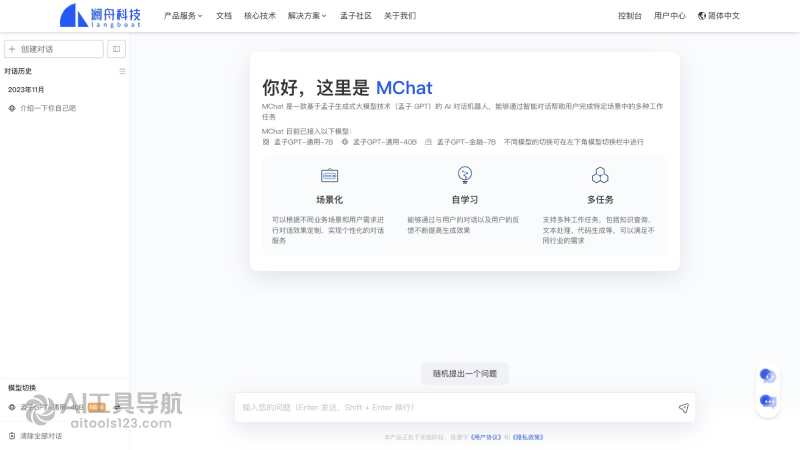The height and width of the screenshot is (450, 800).
Task: Click the 场景化 heading text
Action: coord(330,199)
